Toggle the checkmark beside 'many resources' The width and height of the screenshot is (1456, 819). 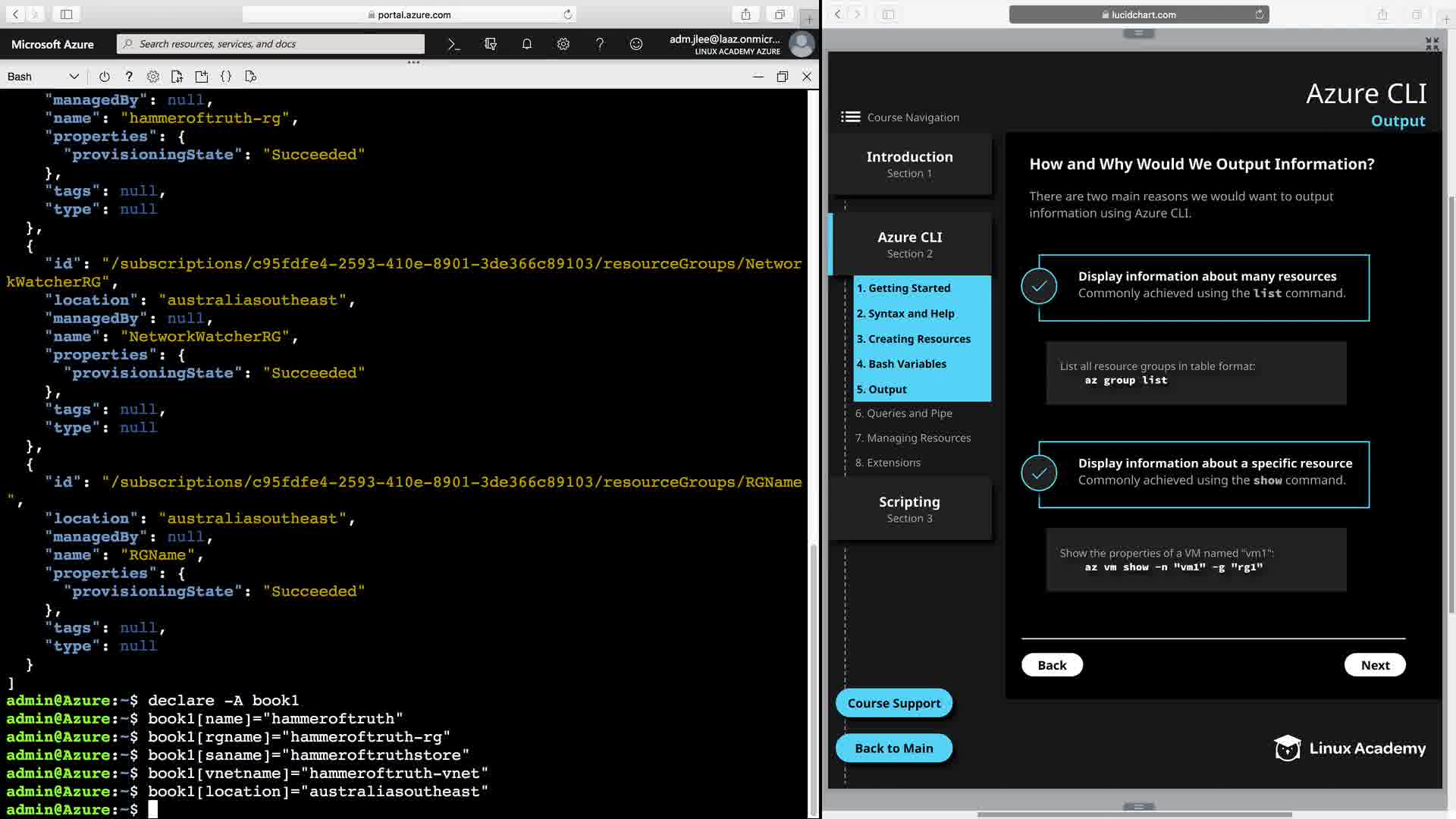click(1039, 287)
